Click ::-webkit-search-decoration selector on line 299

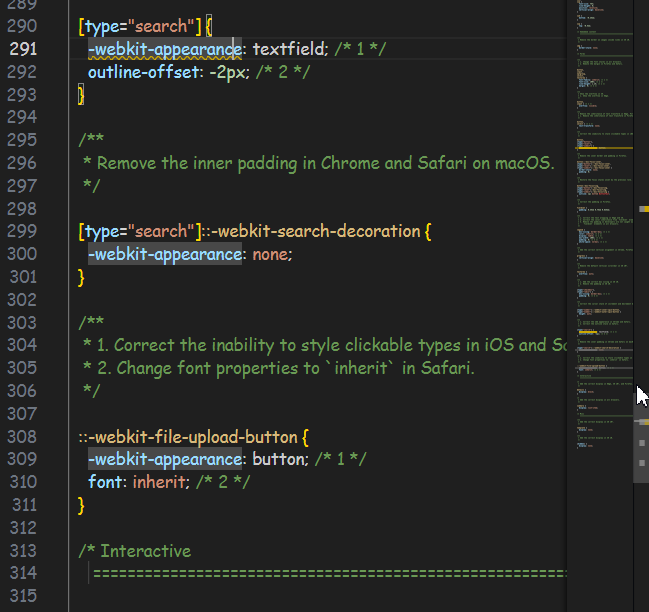[x=311, y=231]
